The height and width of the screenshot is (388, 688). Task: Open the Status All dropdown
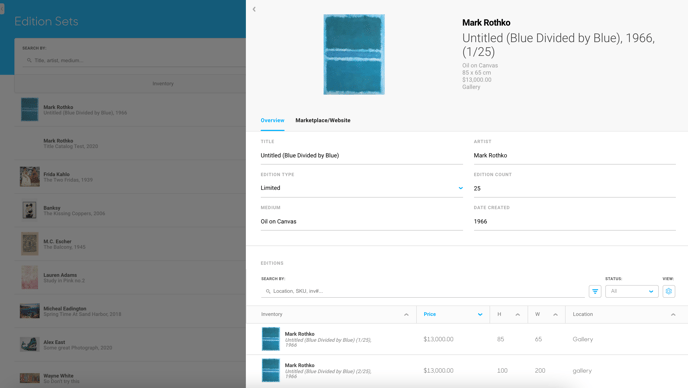pos(632,291)
